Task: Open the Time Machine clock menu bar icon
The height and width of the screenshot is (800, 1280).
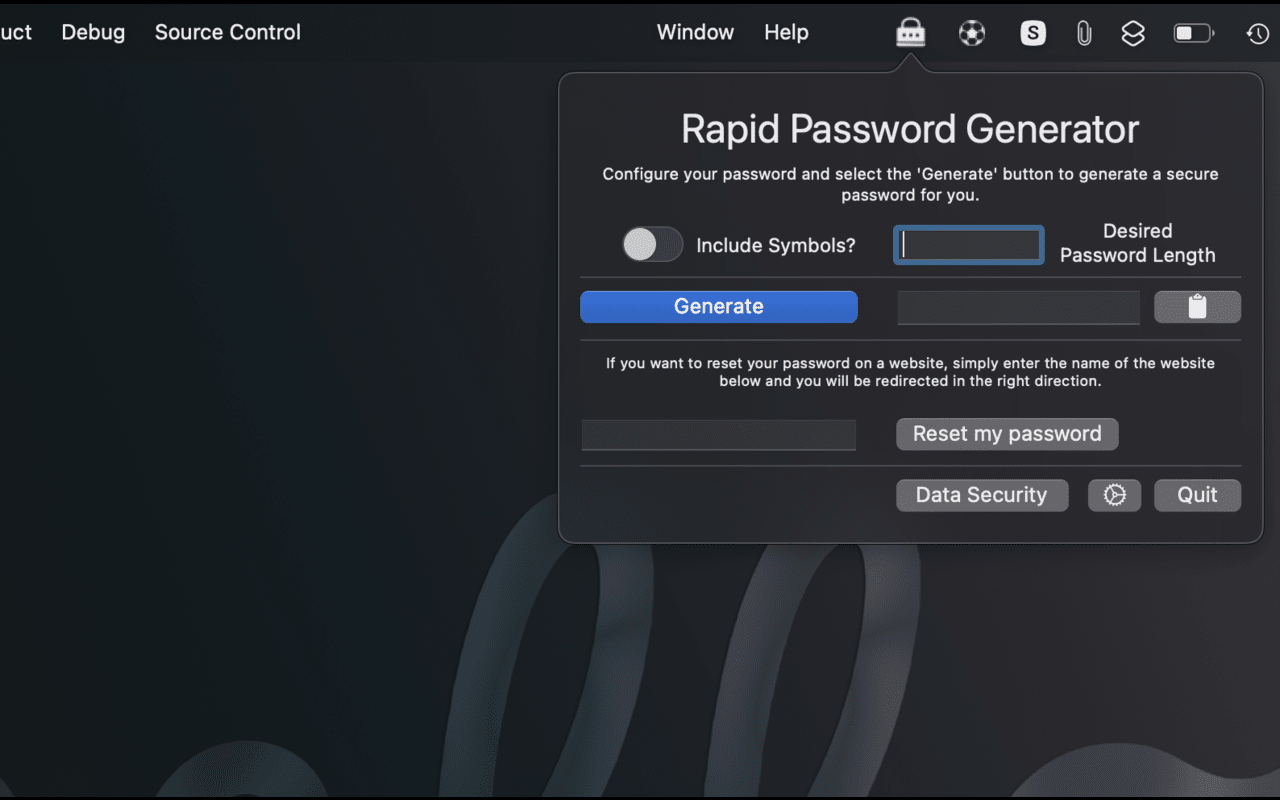Action: click(x=1257, y=33)
